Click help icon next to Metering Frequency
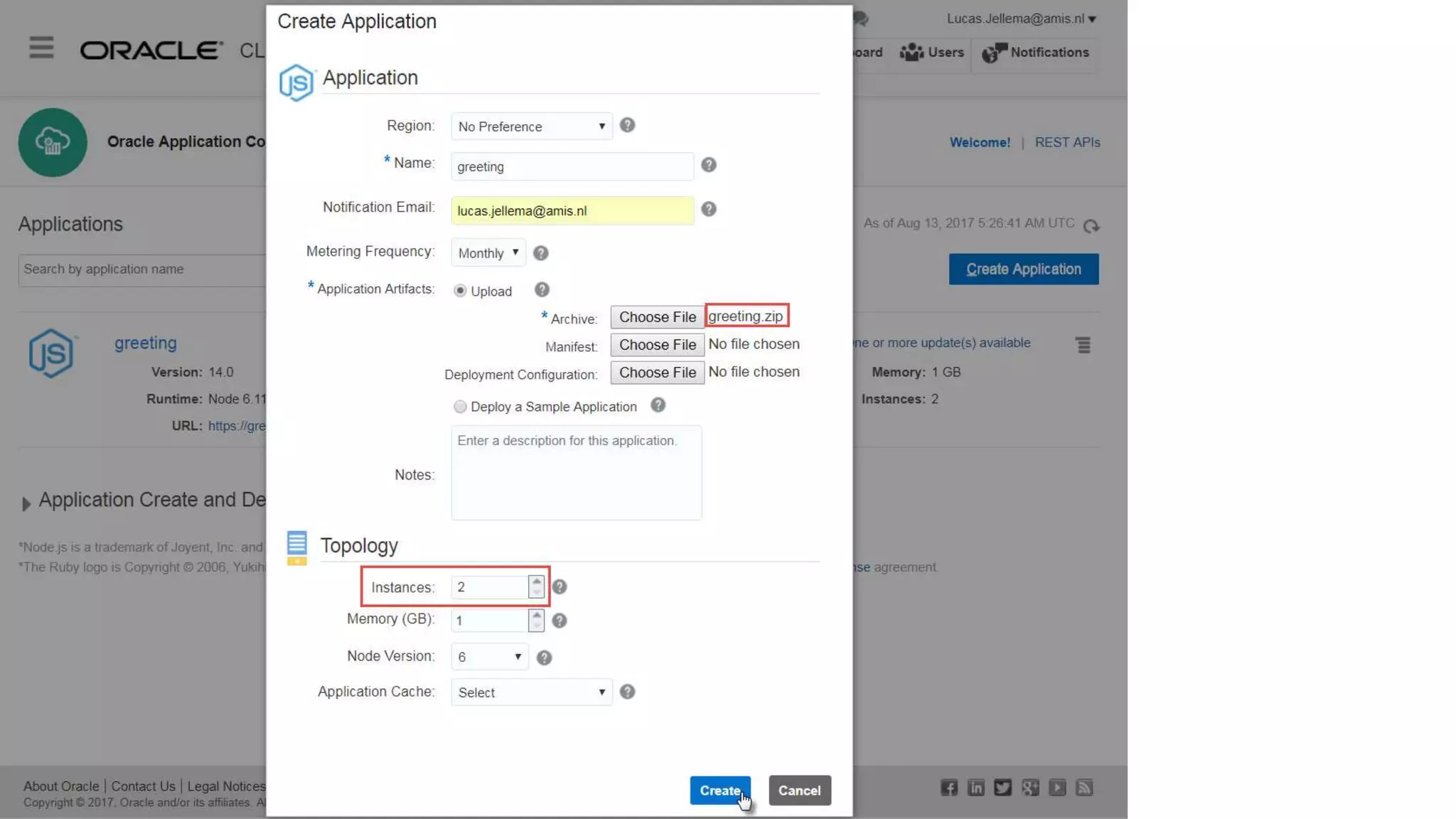 pos(540,253)
